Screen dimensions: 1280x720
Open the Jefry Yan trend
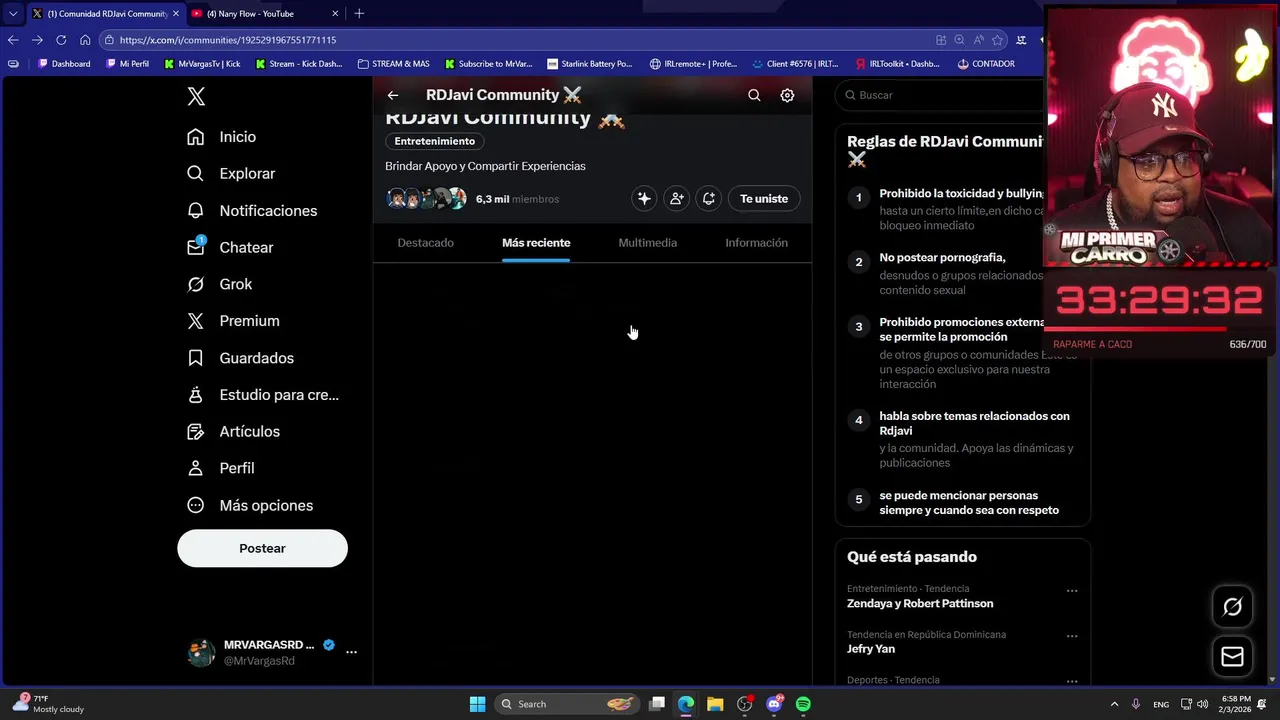[871, 649]
